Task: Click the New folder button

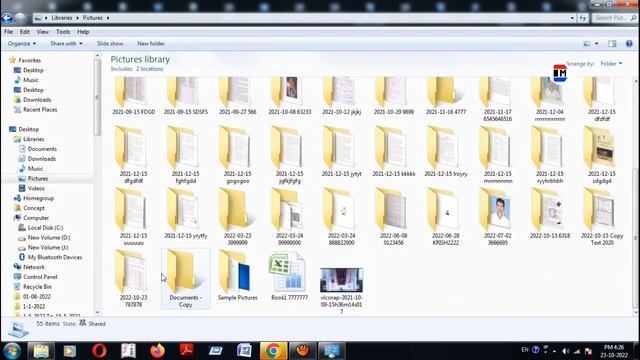Action: [151, 43]
